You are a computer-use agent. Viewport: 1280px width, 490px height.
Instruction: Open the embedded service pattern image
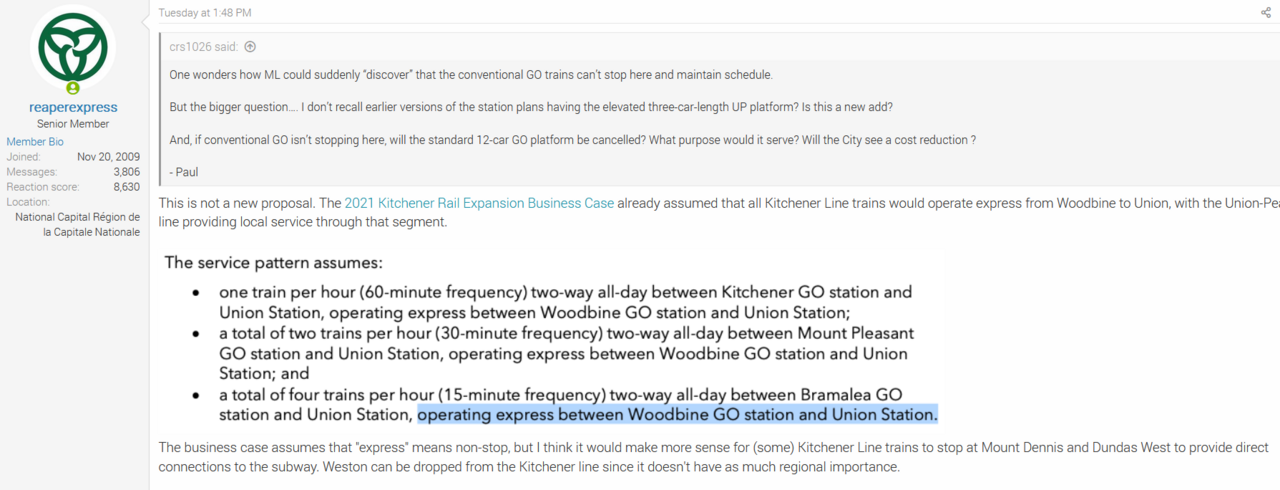click(550, 340)
